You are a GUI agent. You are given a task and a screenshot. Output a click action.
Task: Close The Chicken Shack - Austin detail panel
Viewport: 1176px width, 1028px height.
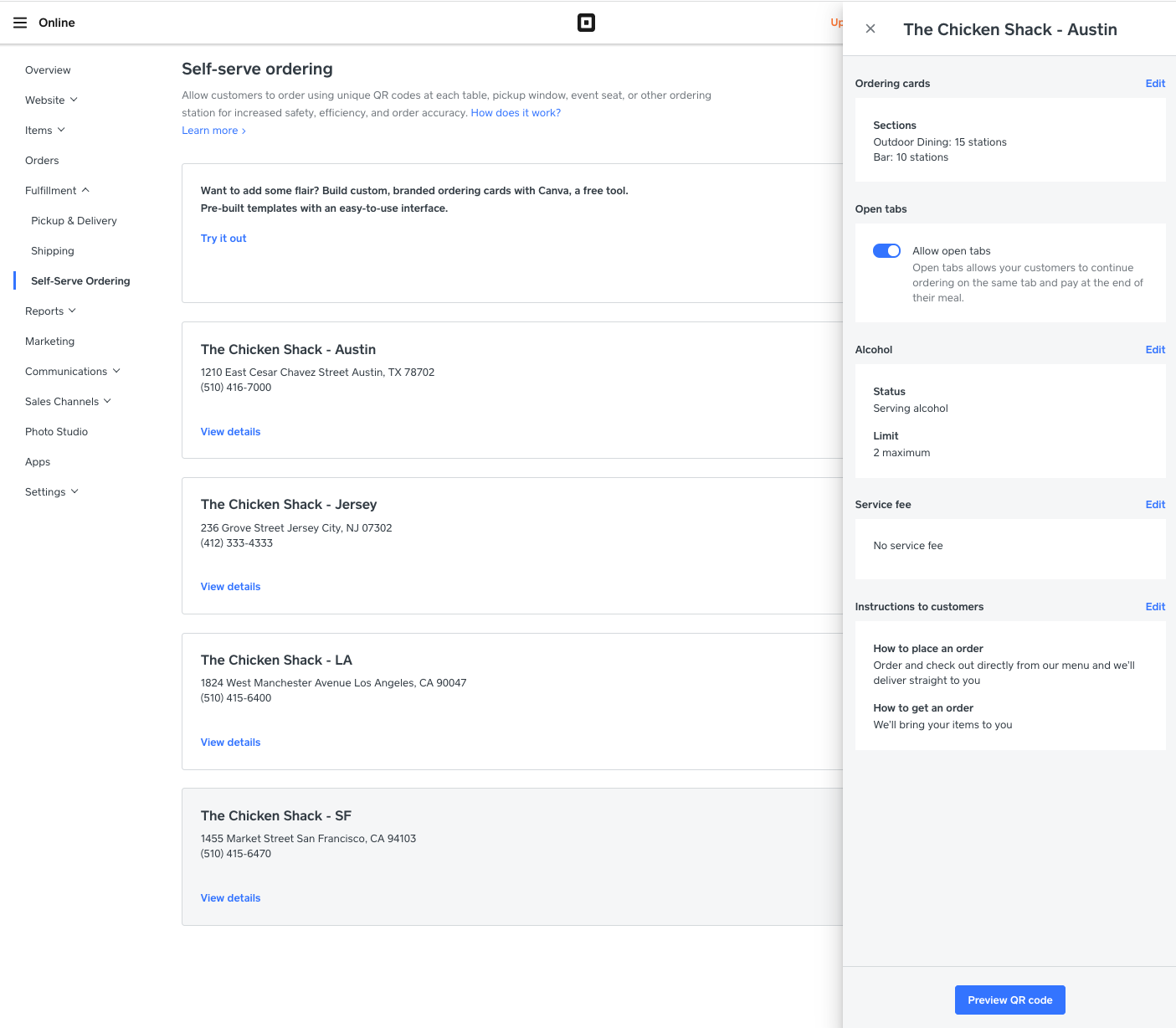(x=870, y=28)
